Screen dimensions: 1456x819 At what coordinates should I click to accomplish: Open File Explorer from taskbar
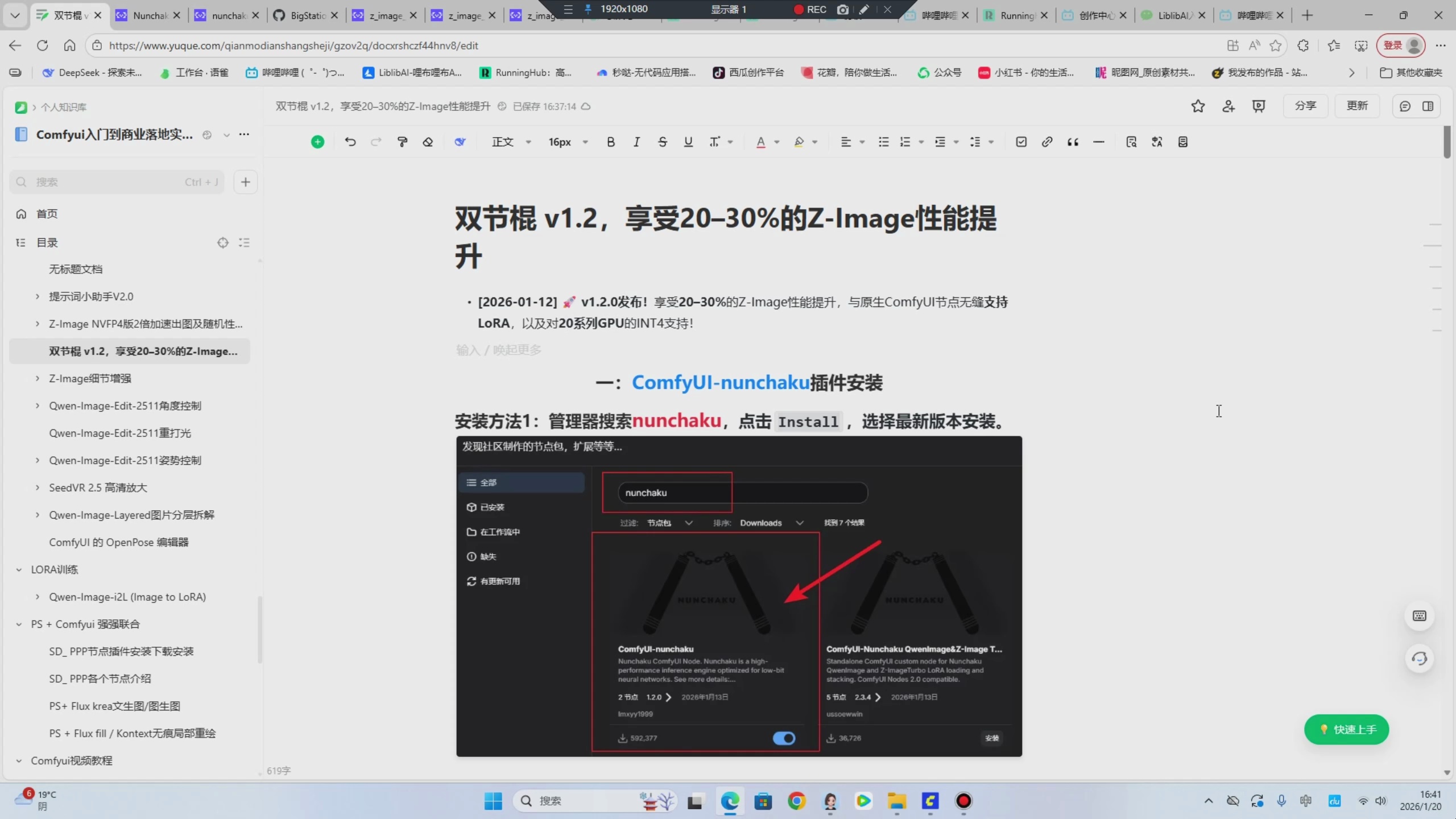(897, 801)
